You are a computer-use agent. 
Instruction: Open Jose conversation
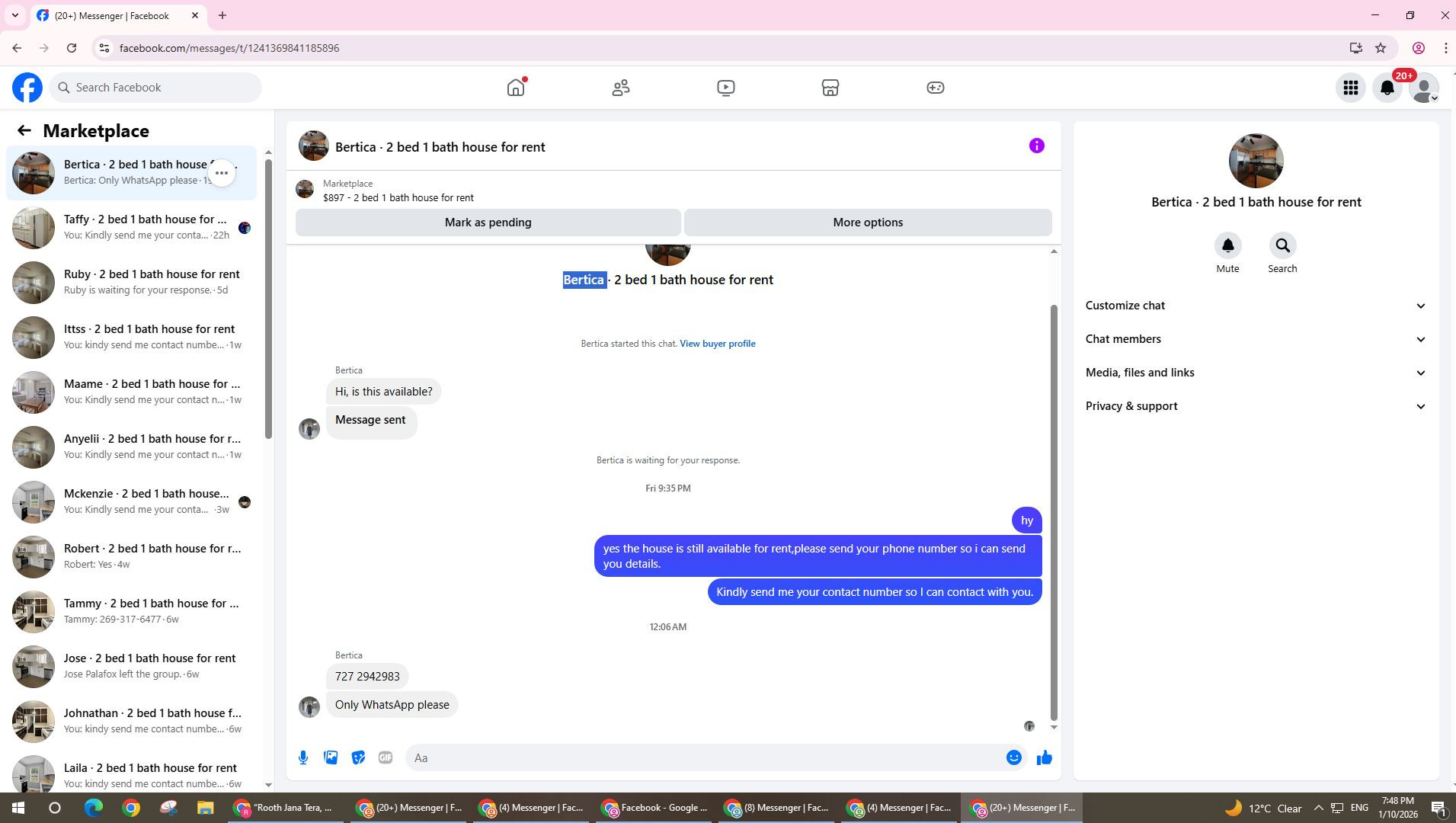coord(131,667)
